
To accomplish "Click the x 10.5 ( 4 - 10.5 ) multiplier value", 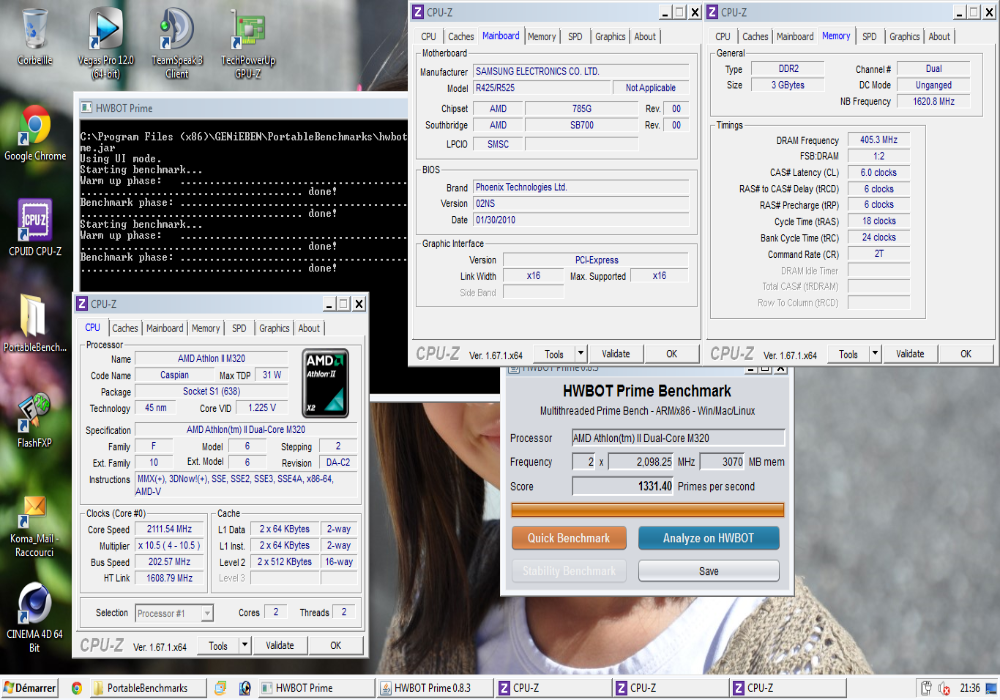I will click(170, 546).
